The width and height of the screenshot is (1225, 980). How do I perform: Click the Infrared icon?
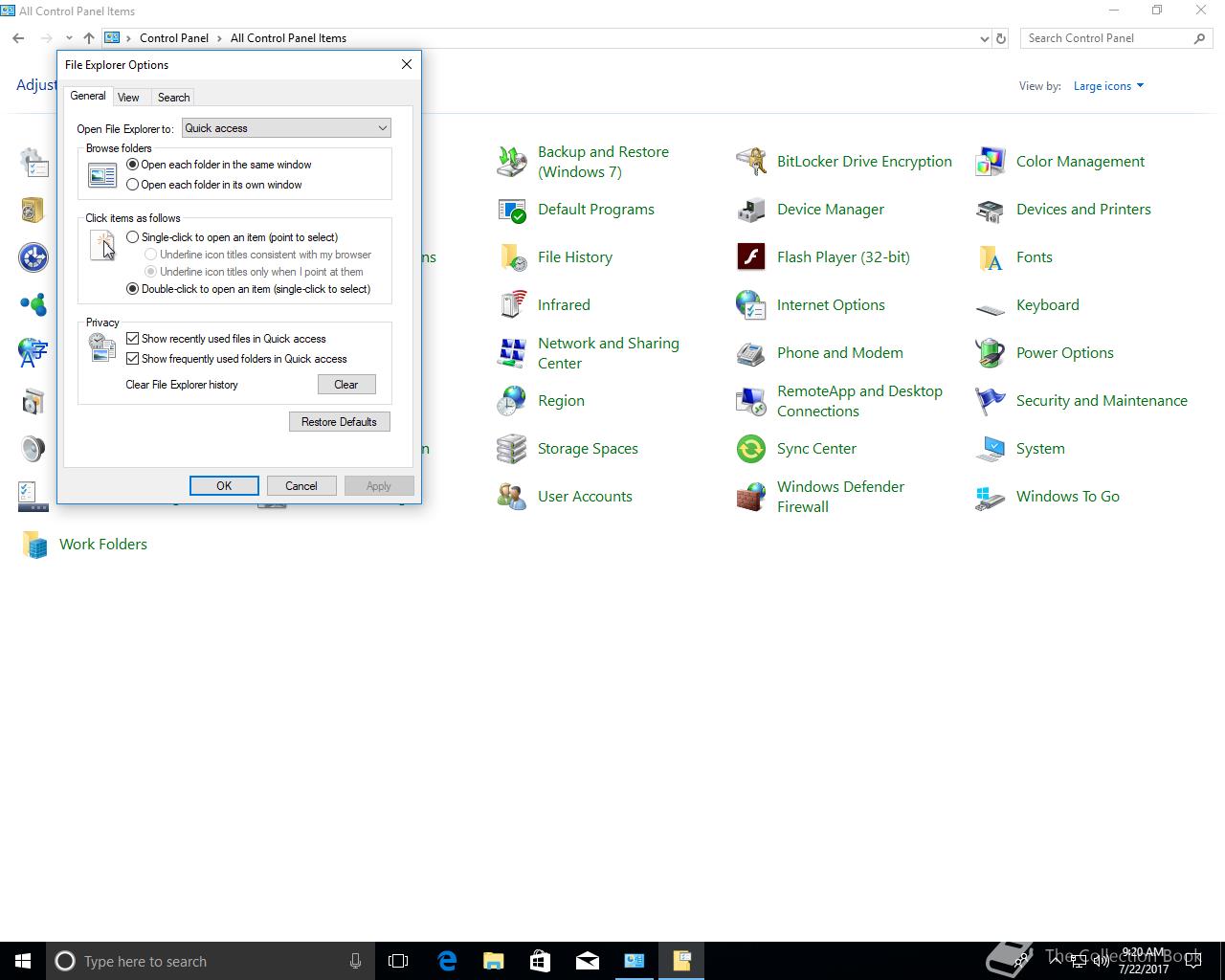point(512,305)
